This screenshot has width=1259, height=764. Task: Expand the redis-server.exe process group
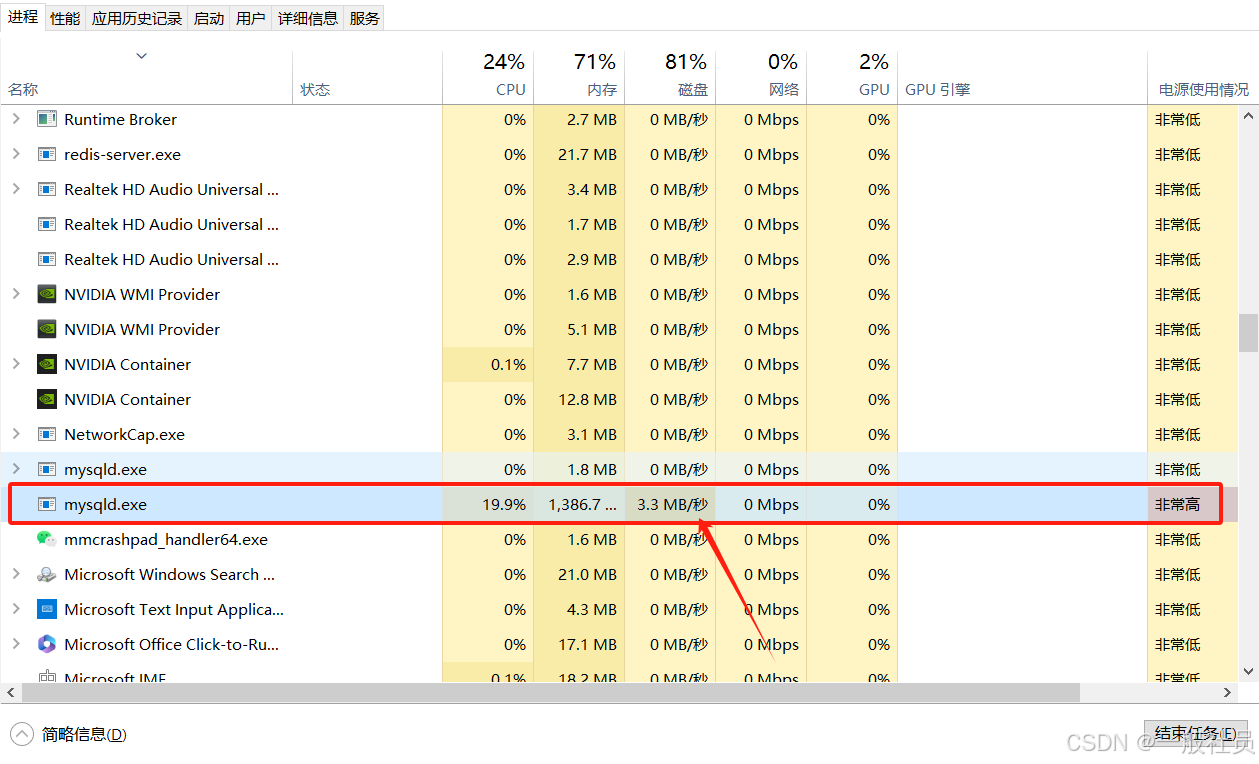pyautogui.click(x=16, y=154)
